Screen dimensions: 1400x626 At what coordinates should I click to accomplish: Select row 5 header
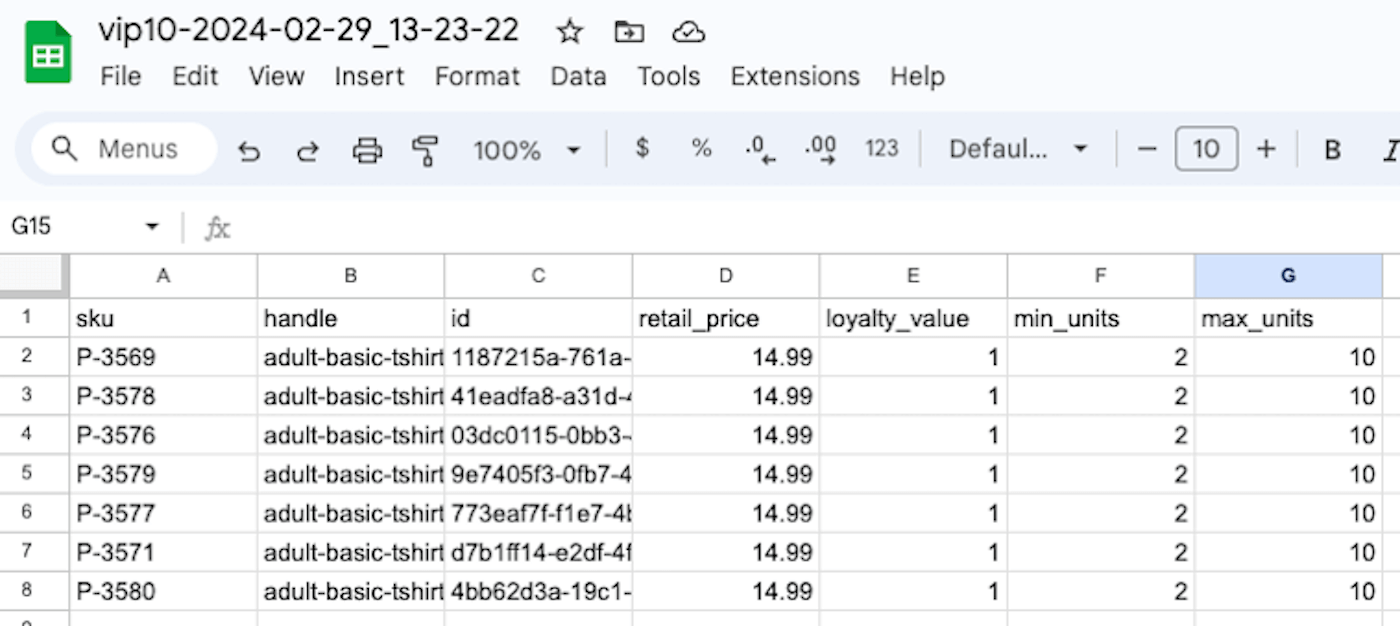[34, 474]
